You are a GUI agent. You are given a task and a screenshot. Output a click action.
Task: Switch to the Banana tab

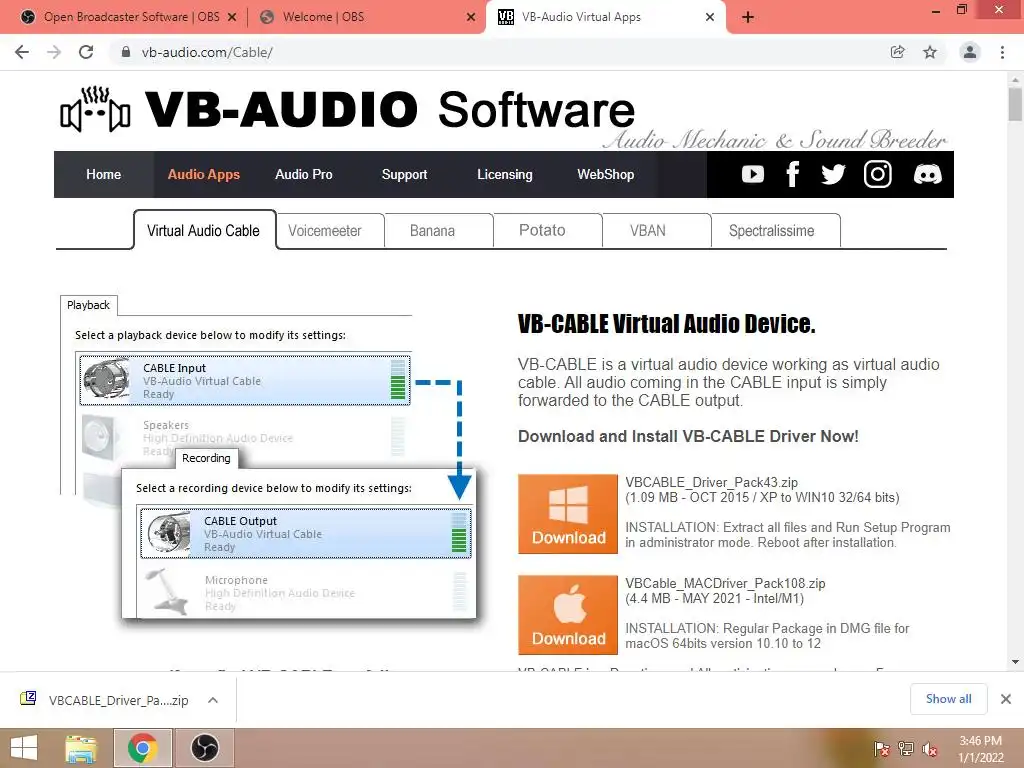pyautogui.click(x=438, y=231)
